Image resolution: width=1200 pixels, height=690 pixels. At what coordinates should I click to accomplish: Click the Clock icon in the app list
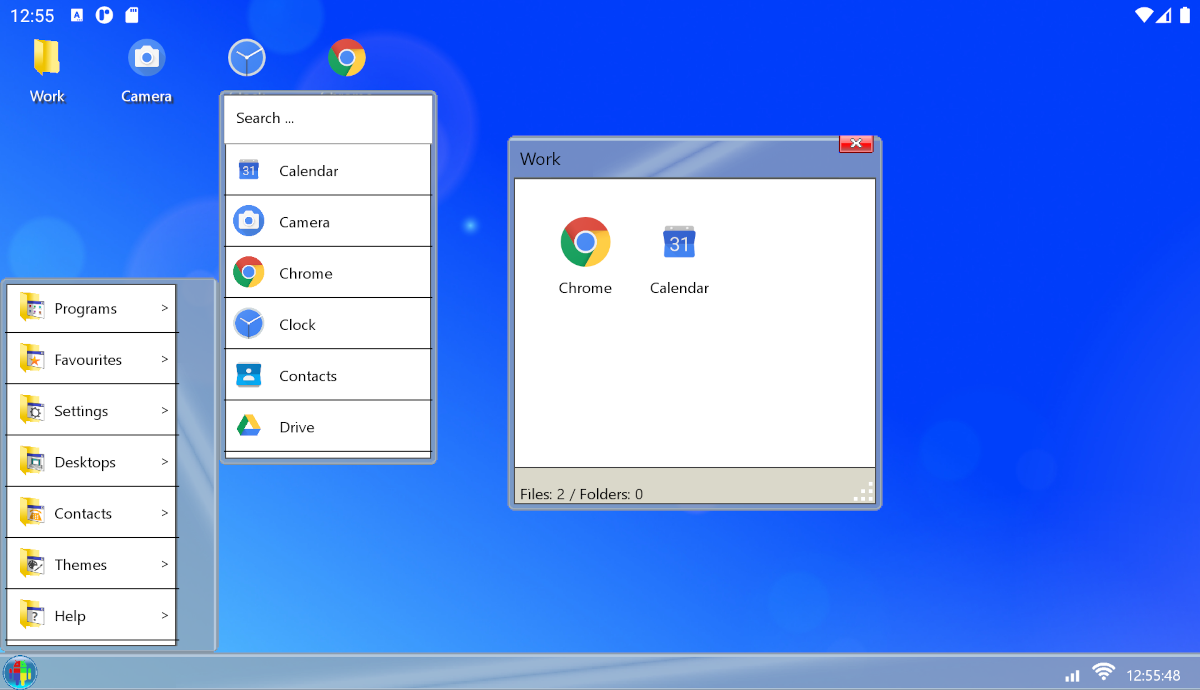tap(249, 324)
